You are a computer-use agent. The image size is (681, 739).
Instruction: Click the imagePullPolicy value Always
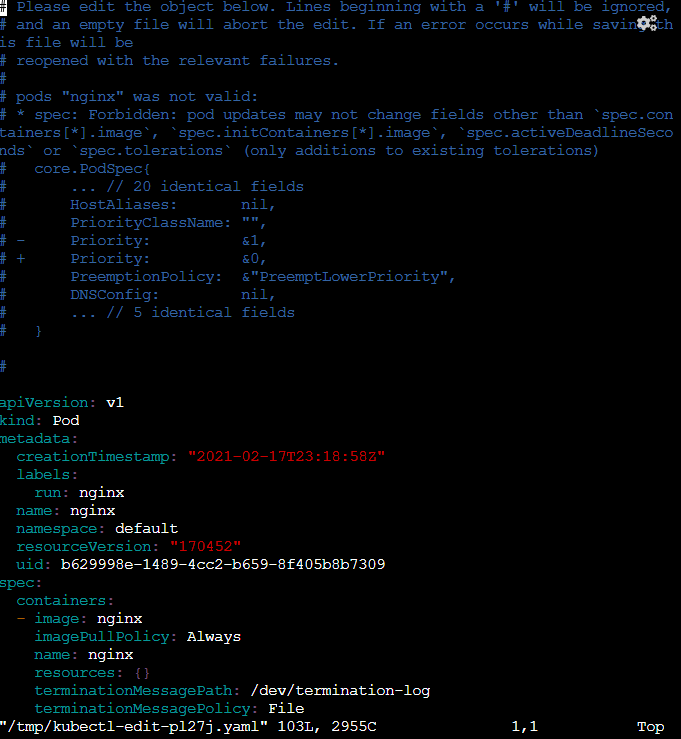(213, 637)
